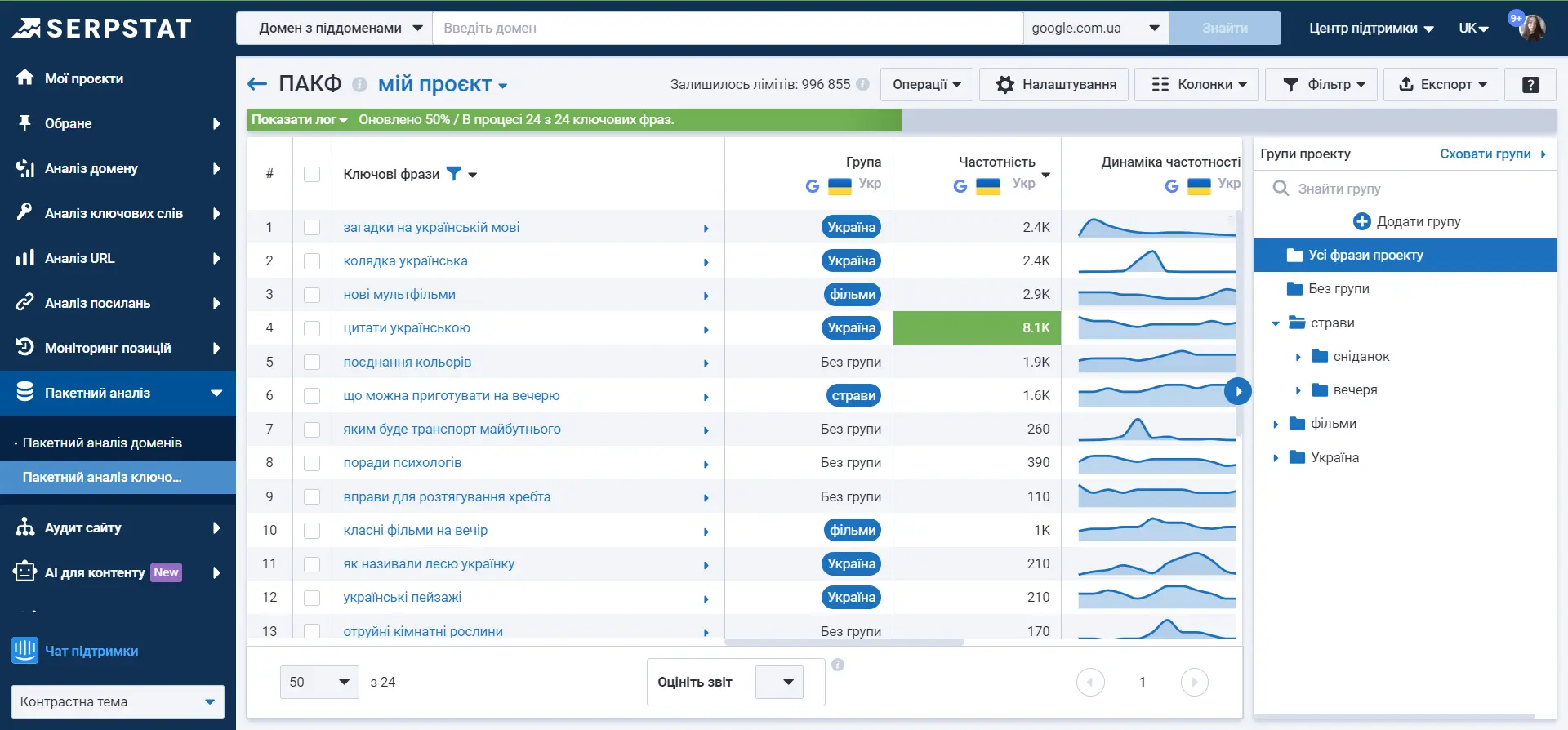
Task: Open the Експорт dropdown
Action: coord(1441,84)
